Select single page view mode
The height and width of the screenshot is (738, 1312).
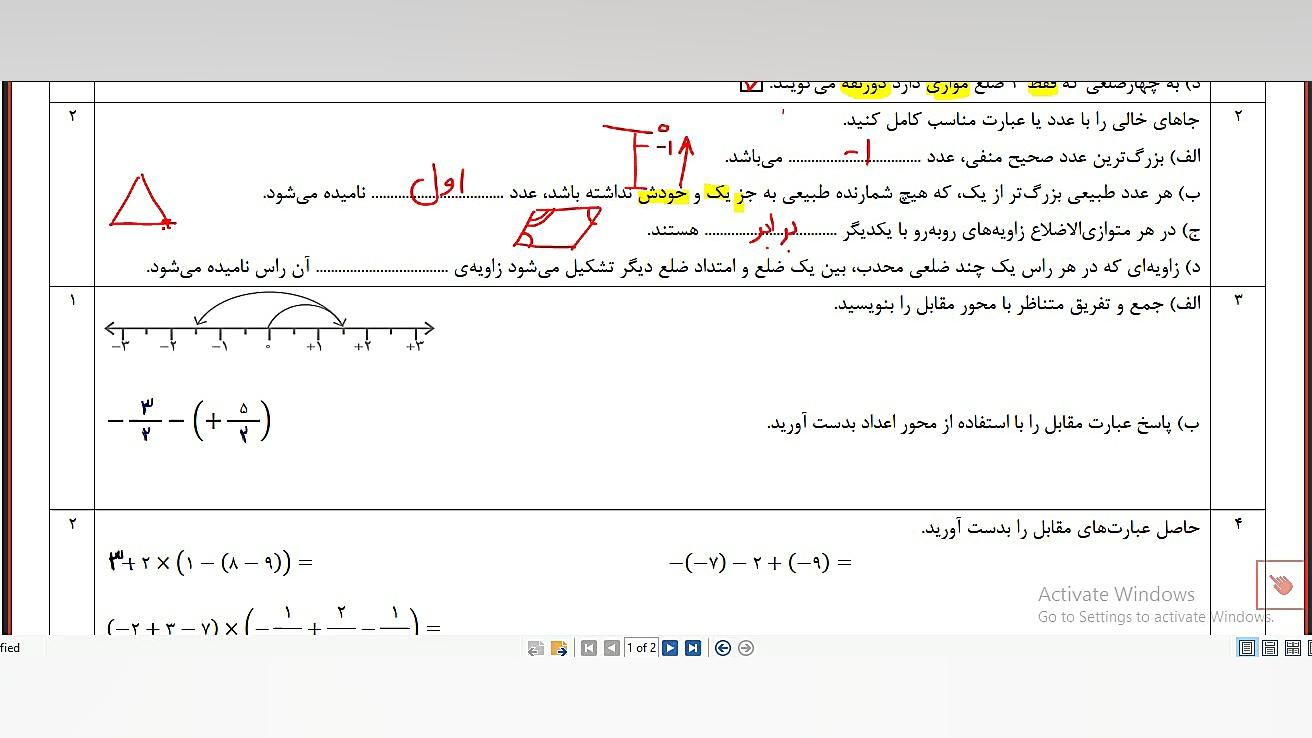pos(1247,648)
